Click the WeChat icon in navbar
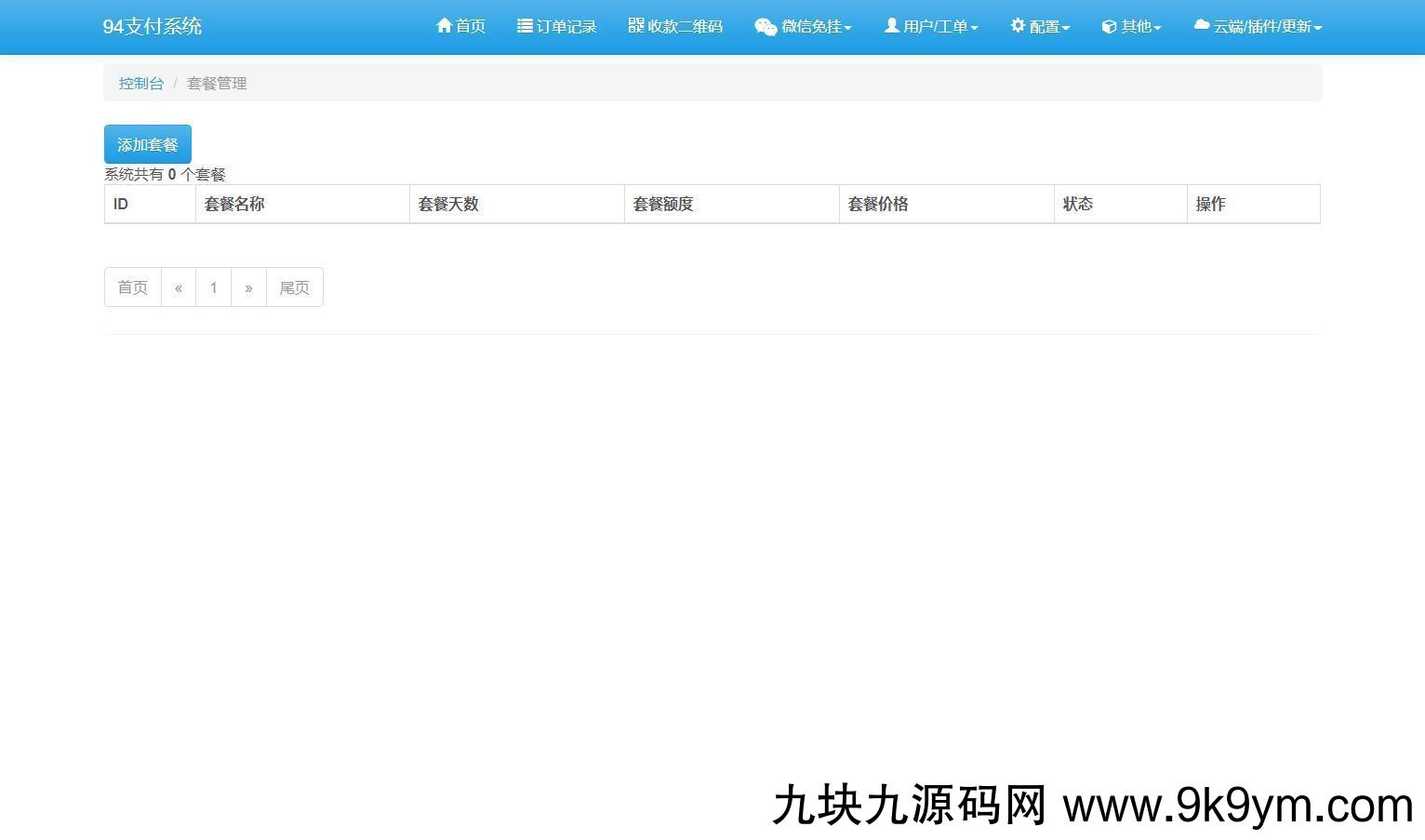This screenshot has height=840, width=1425. pyautogui.click(x=766, y=27)
